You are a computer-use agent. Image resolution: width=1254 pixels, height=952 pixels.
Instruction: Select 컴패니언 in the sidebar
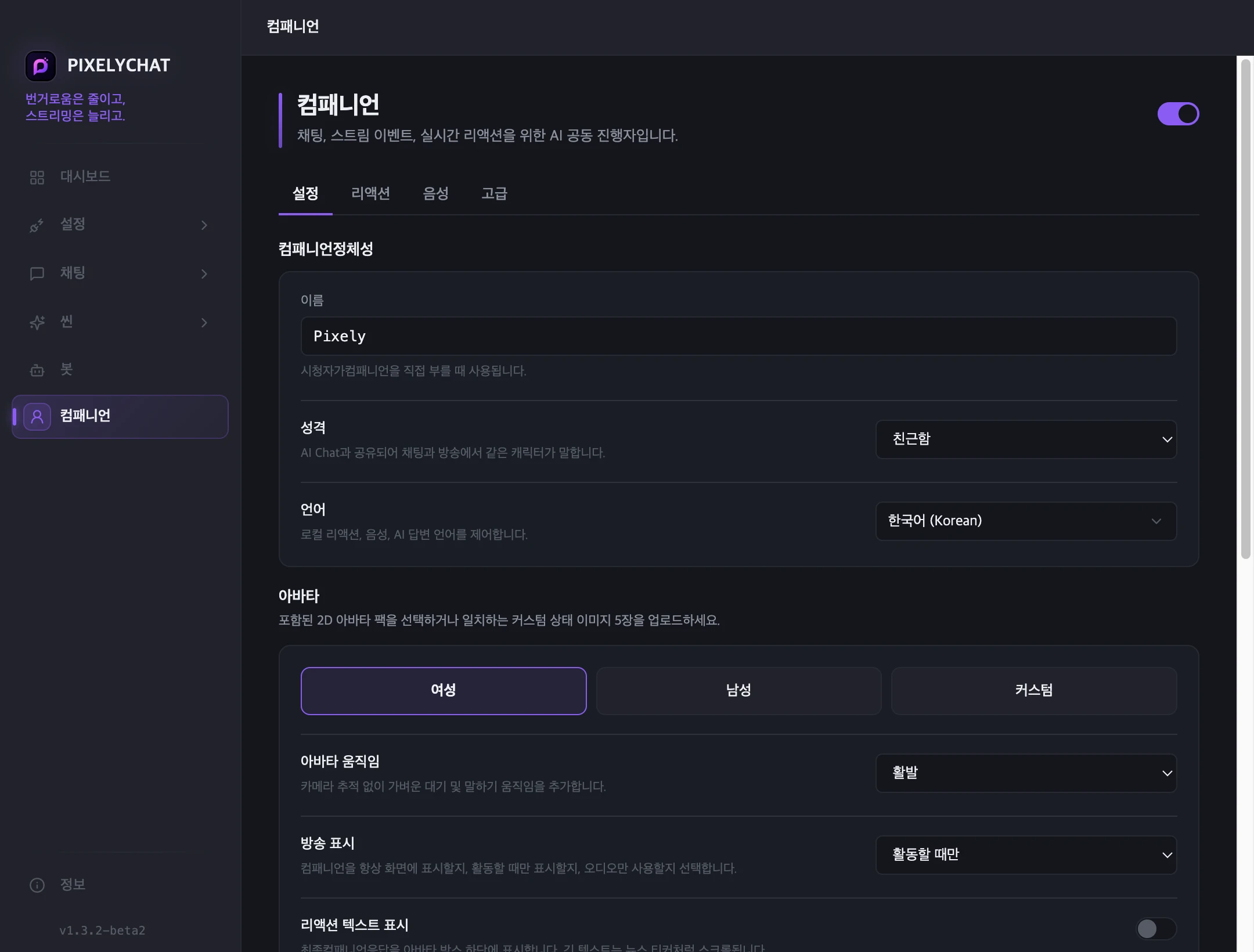(120, 416)
